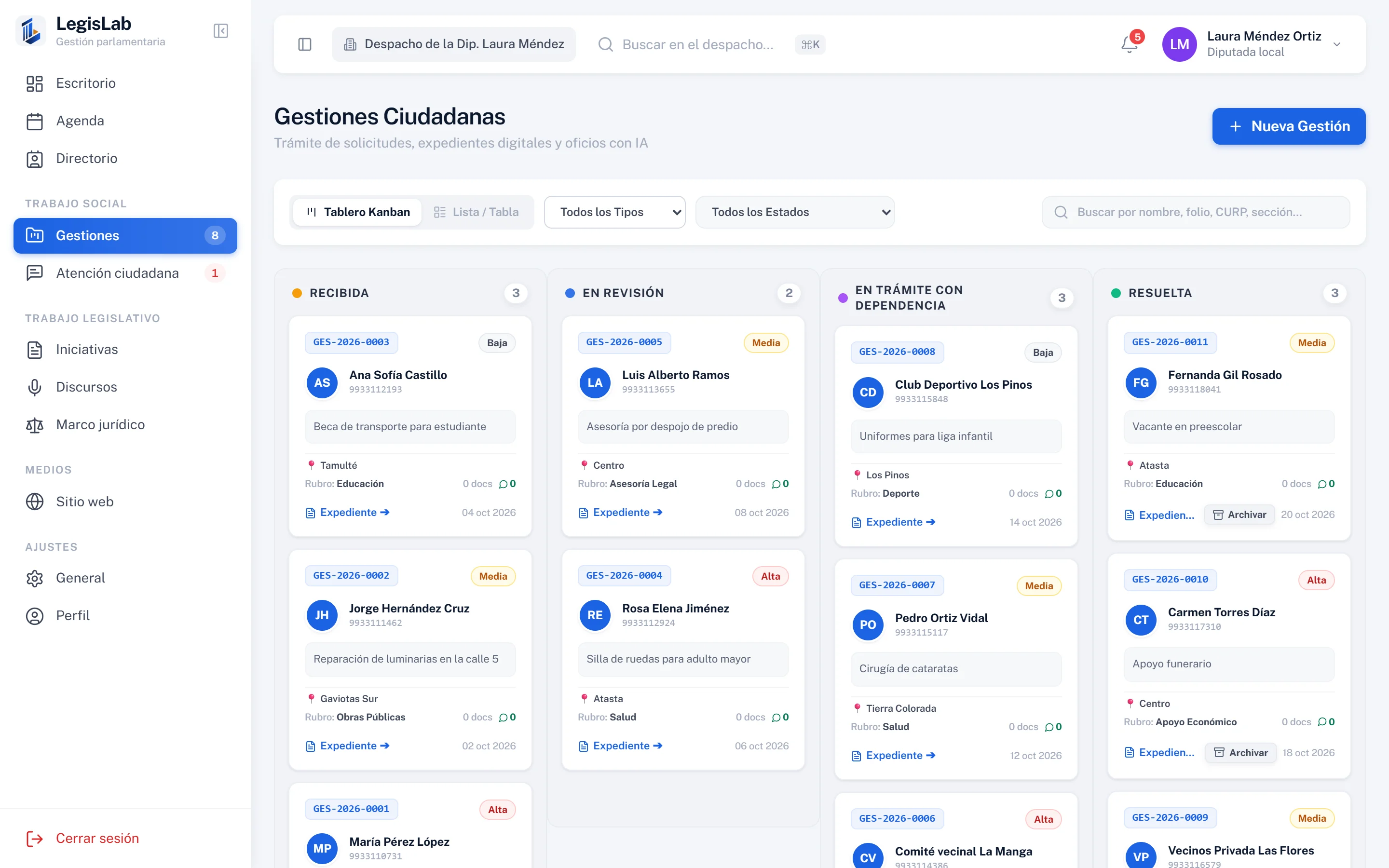Open Agenda in the sidebar
1389x868 pixels.
click(x=125, y=121)
